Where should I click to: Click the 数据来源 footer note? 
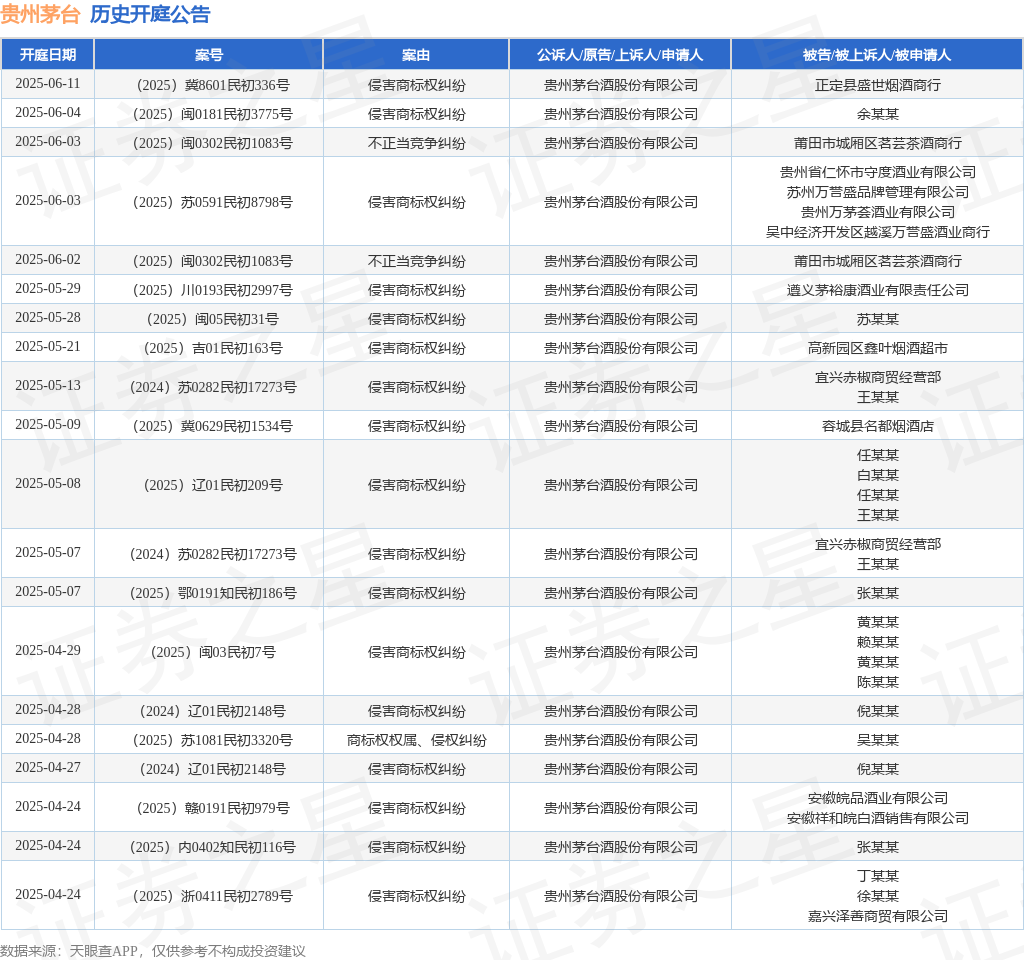(153, 951)
